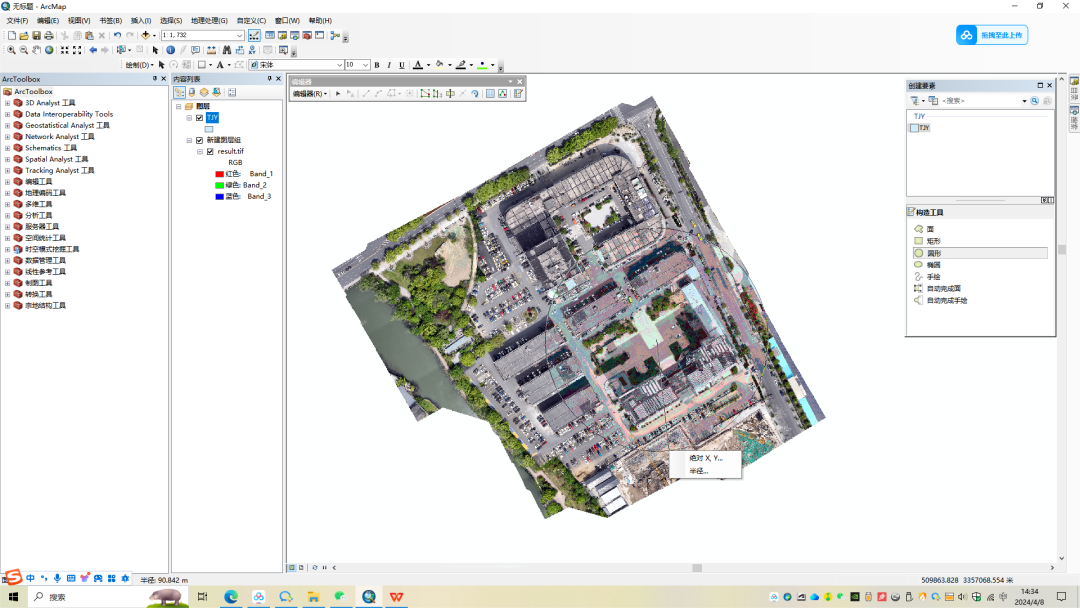The width and height of the screenshot is (1080, 608).
Task: Uncheck the result.tif layer visibility
Action: coord(211,151)
